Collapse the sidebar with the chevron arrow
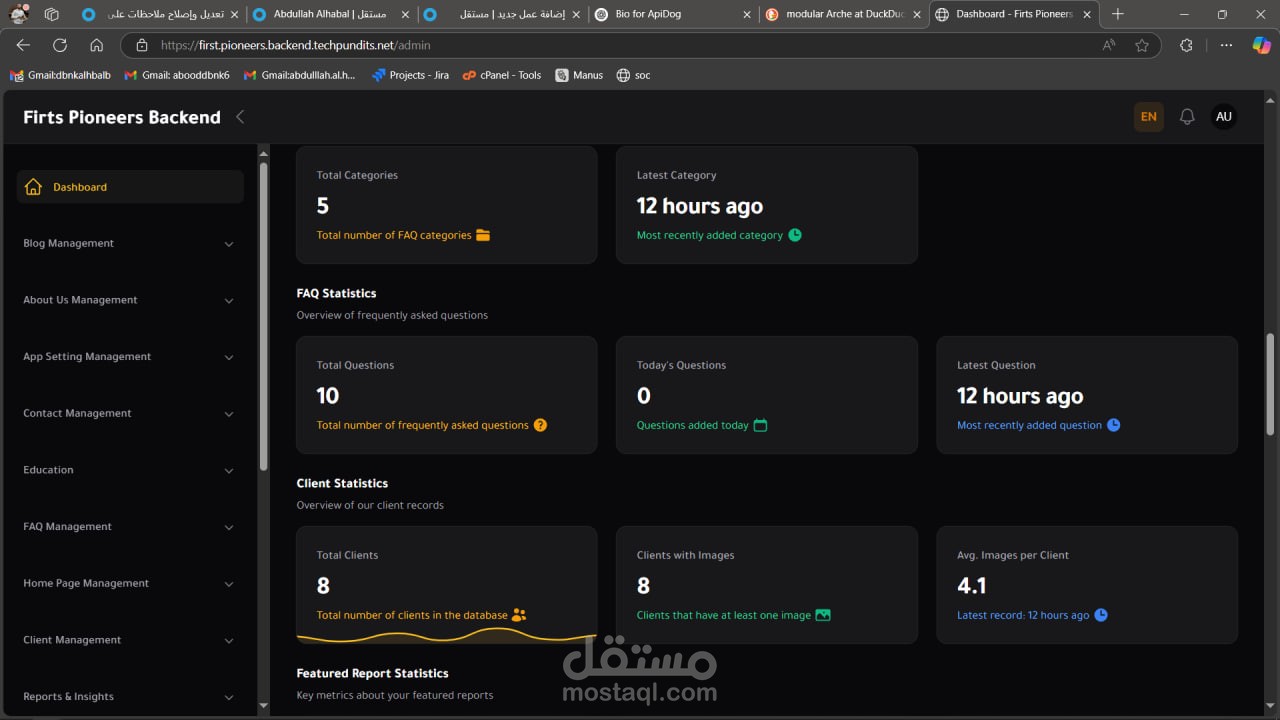This screenshot has height=720, width=1280. pyautogui.click(x=240, y=117)
